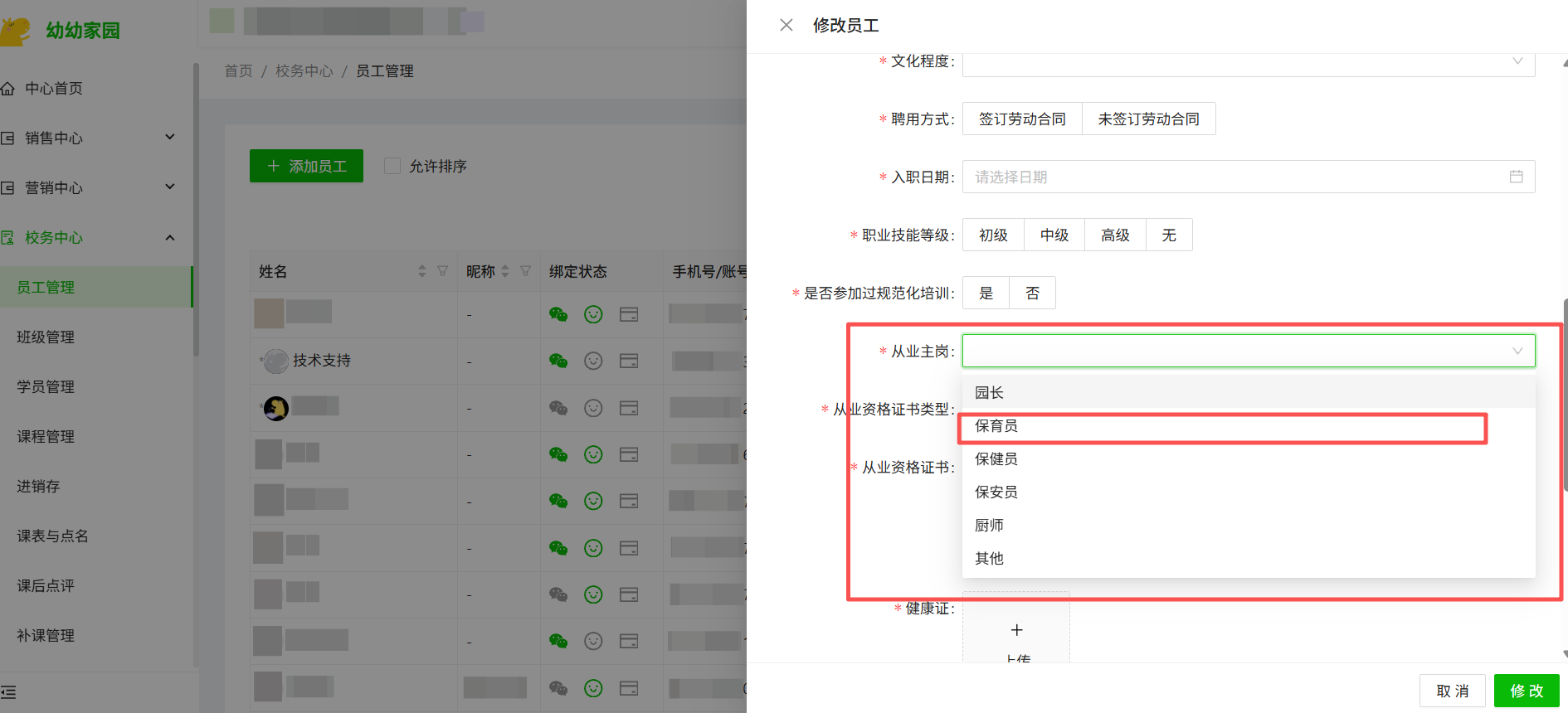Click the WeChat binding icon in 技术支持 row
The image size is (1568, 713).
[x=558, y=361]
